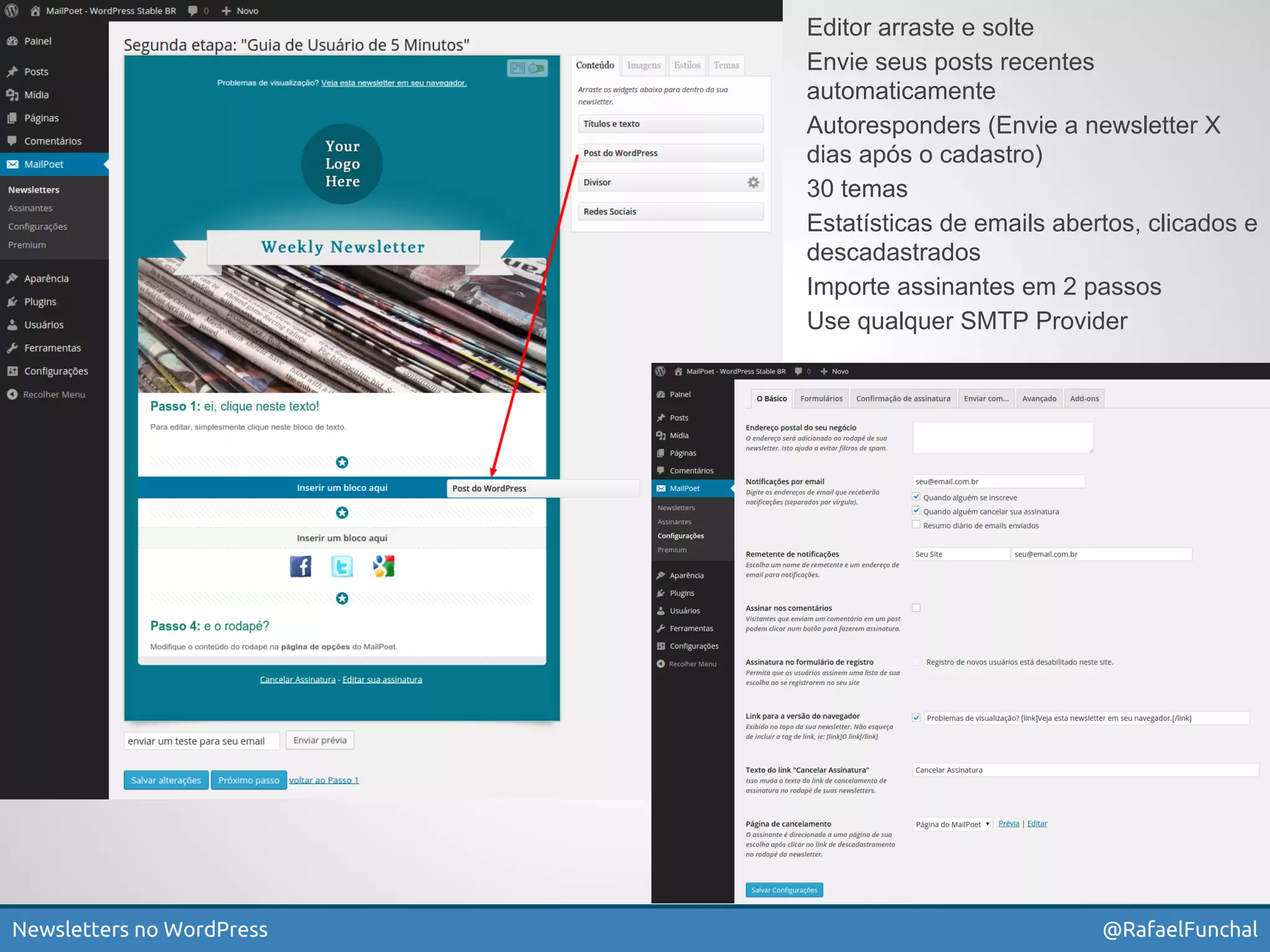Click 'Seu Site' sender name field
Viewport: 1270px width, 952px height.
click(961, 554)
